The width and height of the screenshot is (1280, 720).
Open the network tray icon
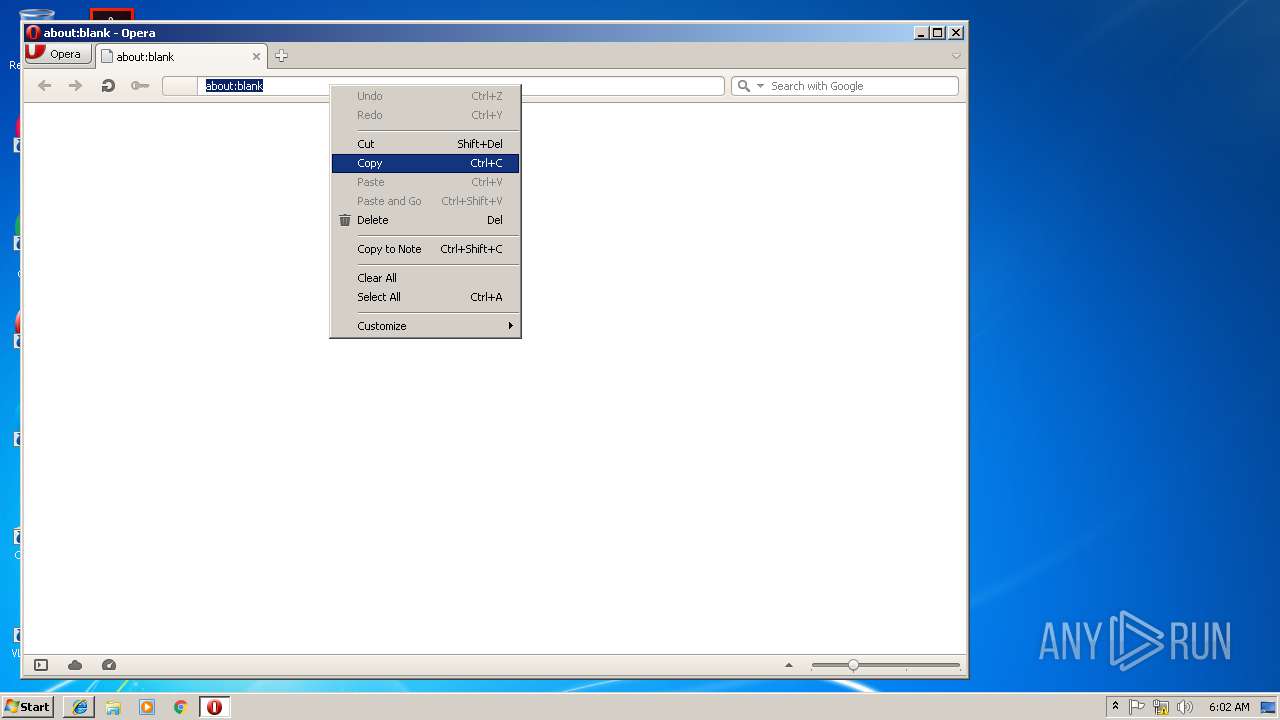(1161, 707)
